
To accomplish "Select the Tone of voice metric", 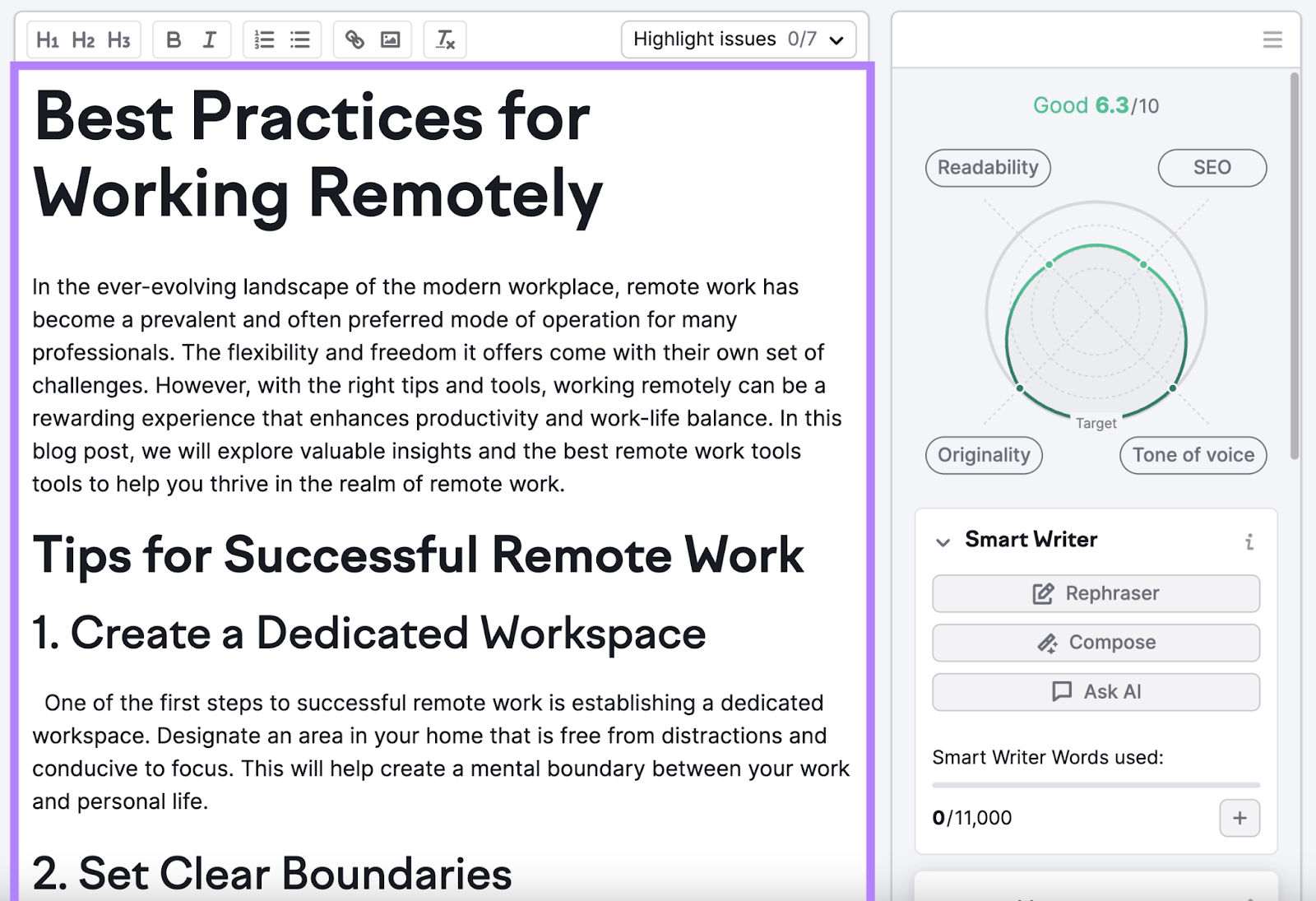I will click(1193, 455).
